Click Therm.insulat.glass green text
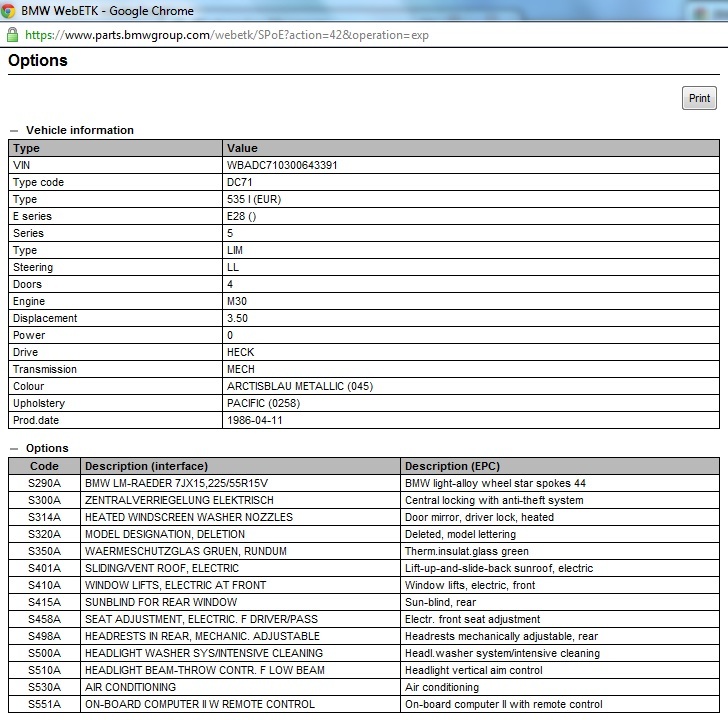728x720 pixels. click(467, 551)
